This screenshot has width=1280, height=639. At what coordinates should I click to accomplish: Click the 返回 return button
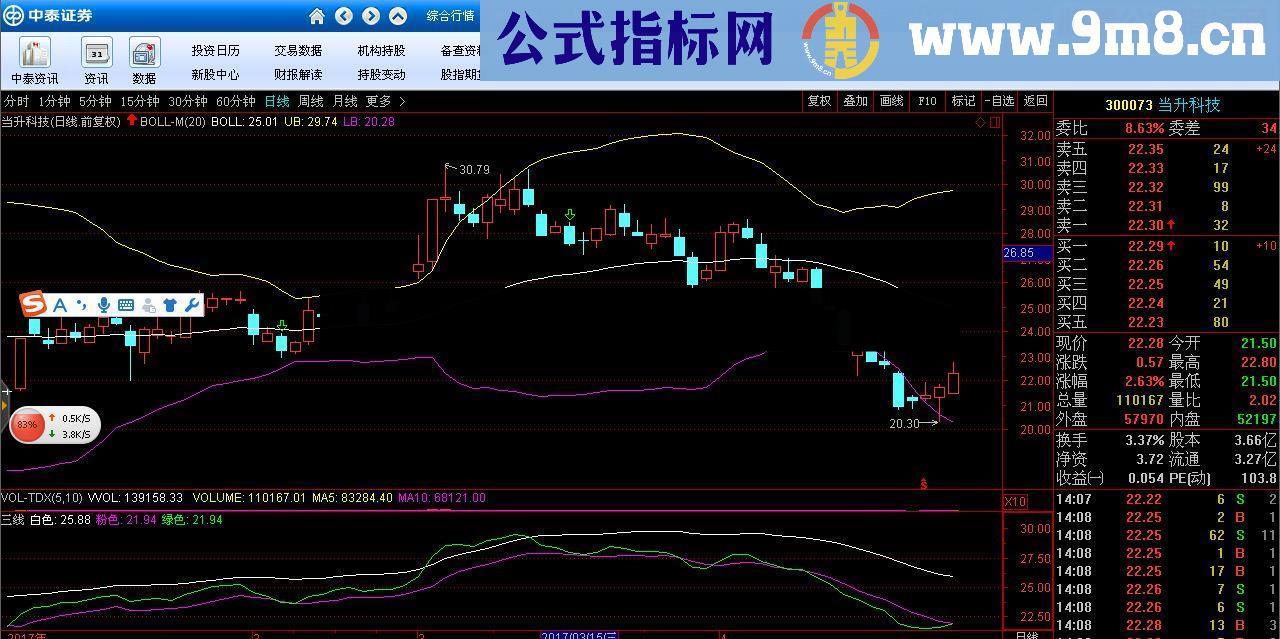1035,101
